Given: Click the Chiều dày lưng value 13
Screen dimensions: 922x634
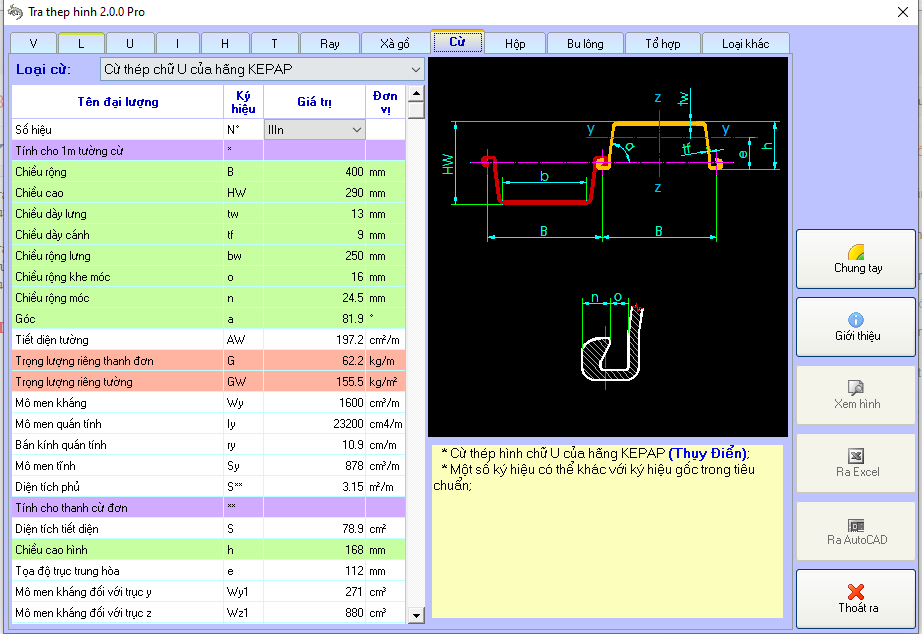Looking at the screenshot, I should point(315,214).
